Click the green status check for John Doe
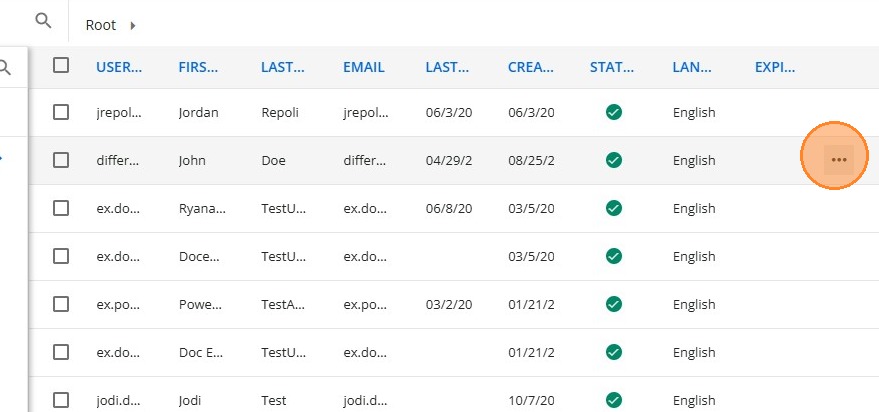 [614, 160]
